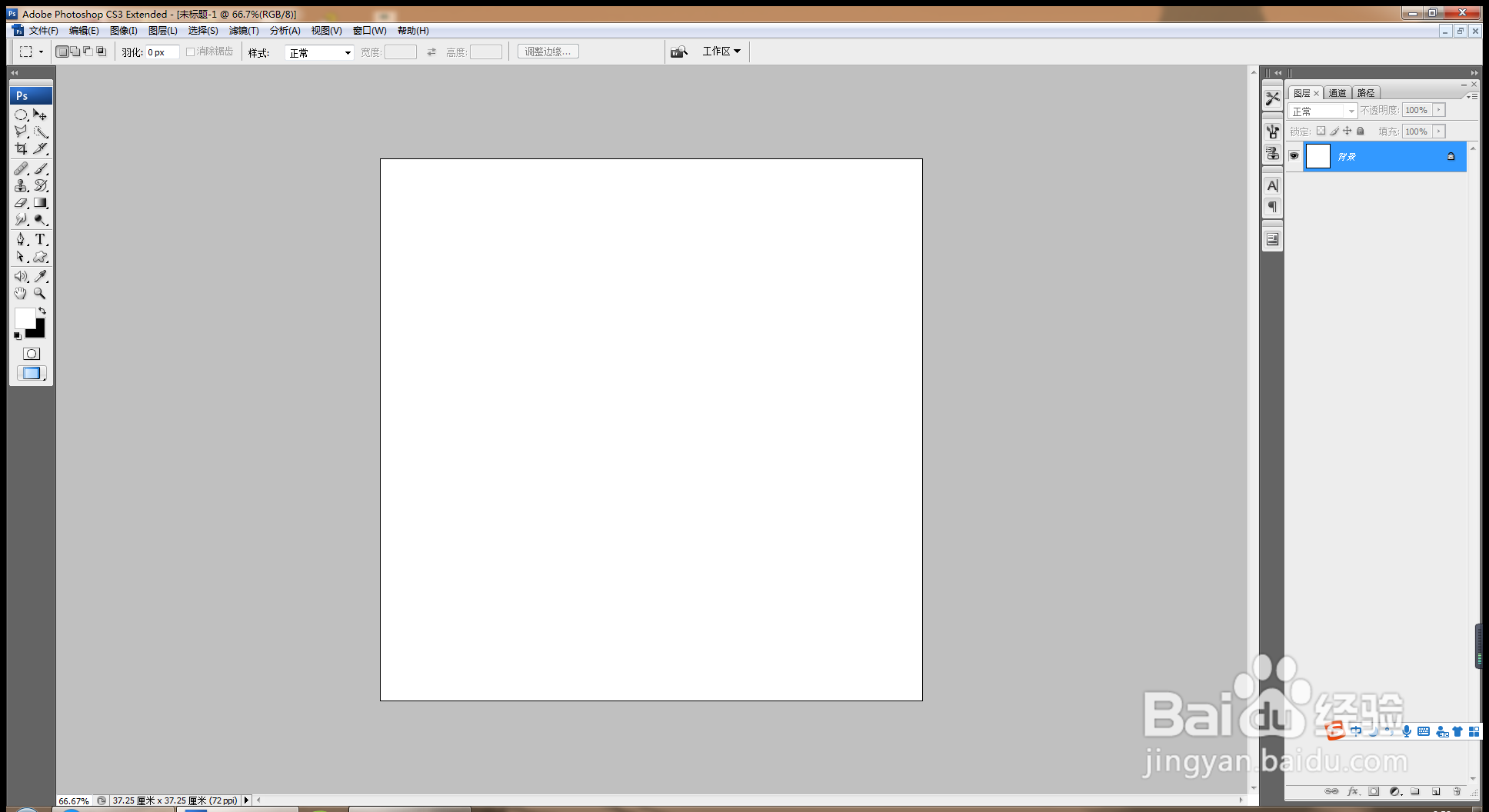This screenshot has height=812, width=1489.
Task: Select the Gradient tool
Action: [41, 203]
